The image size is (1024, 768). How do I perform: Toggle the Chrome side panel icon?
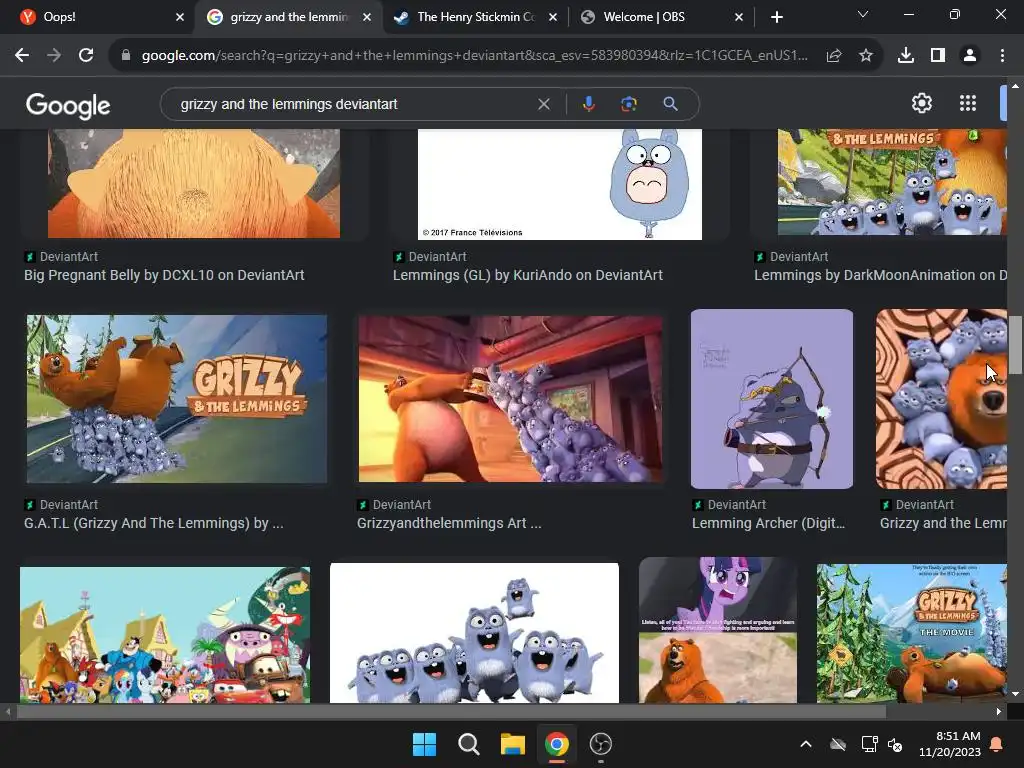coord(938,56)
